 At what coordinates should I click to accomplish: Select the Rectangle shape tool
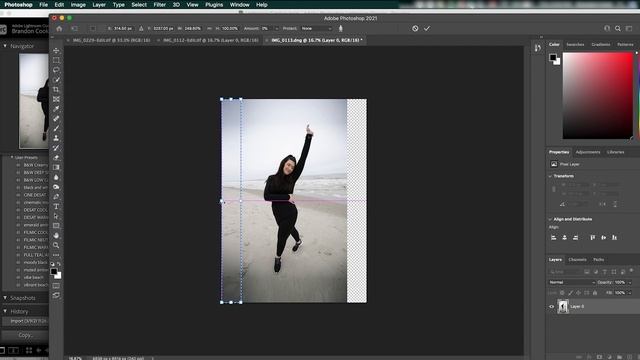tap(56, 226)
